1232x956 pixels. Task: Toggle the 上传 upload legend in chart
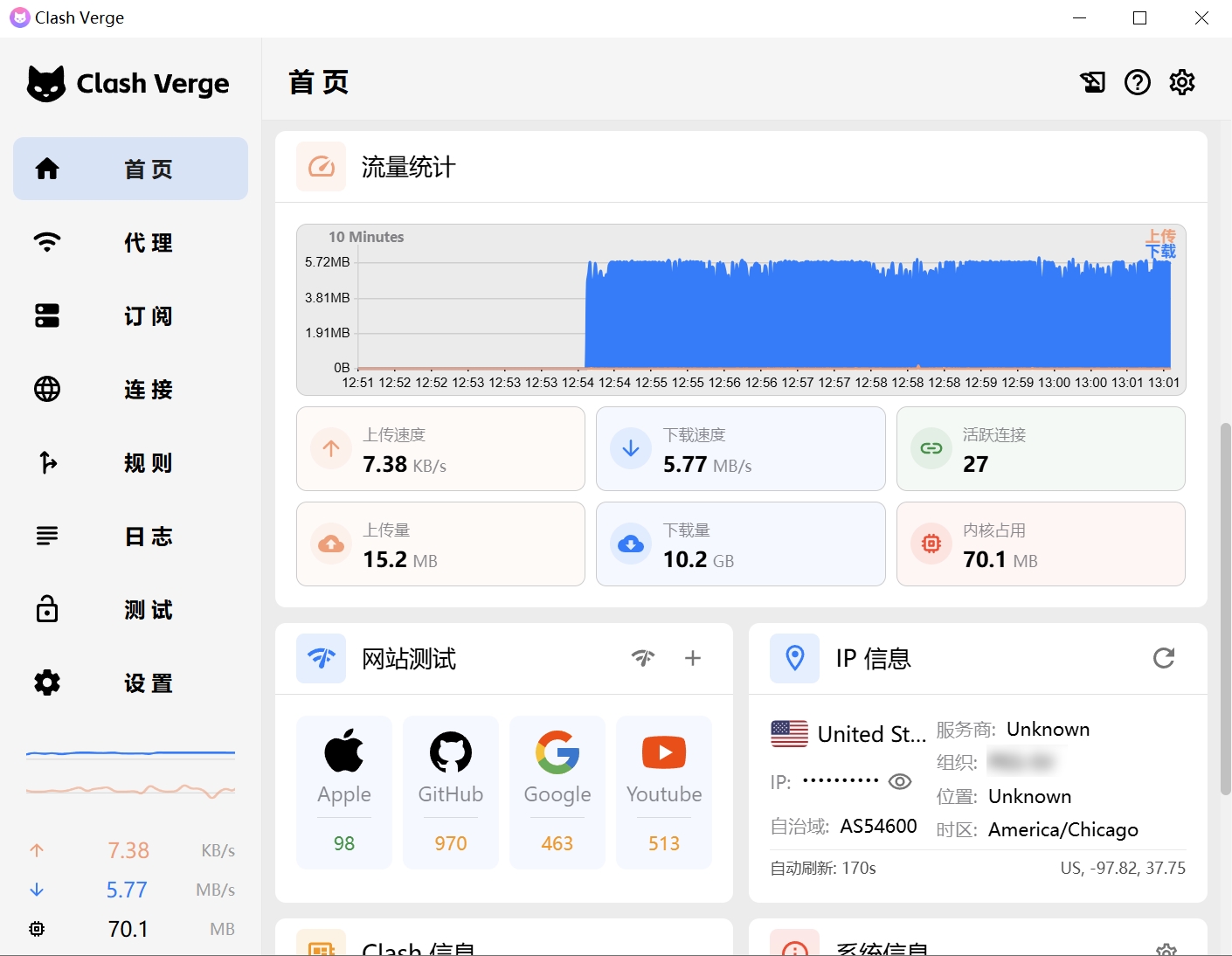(x=1160, y=237)
